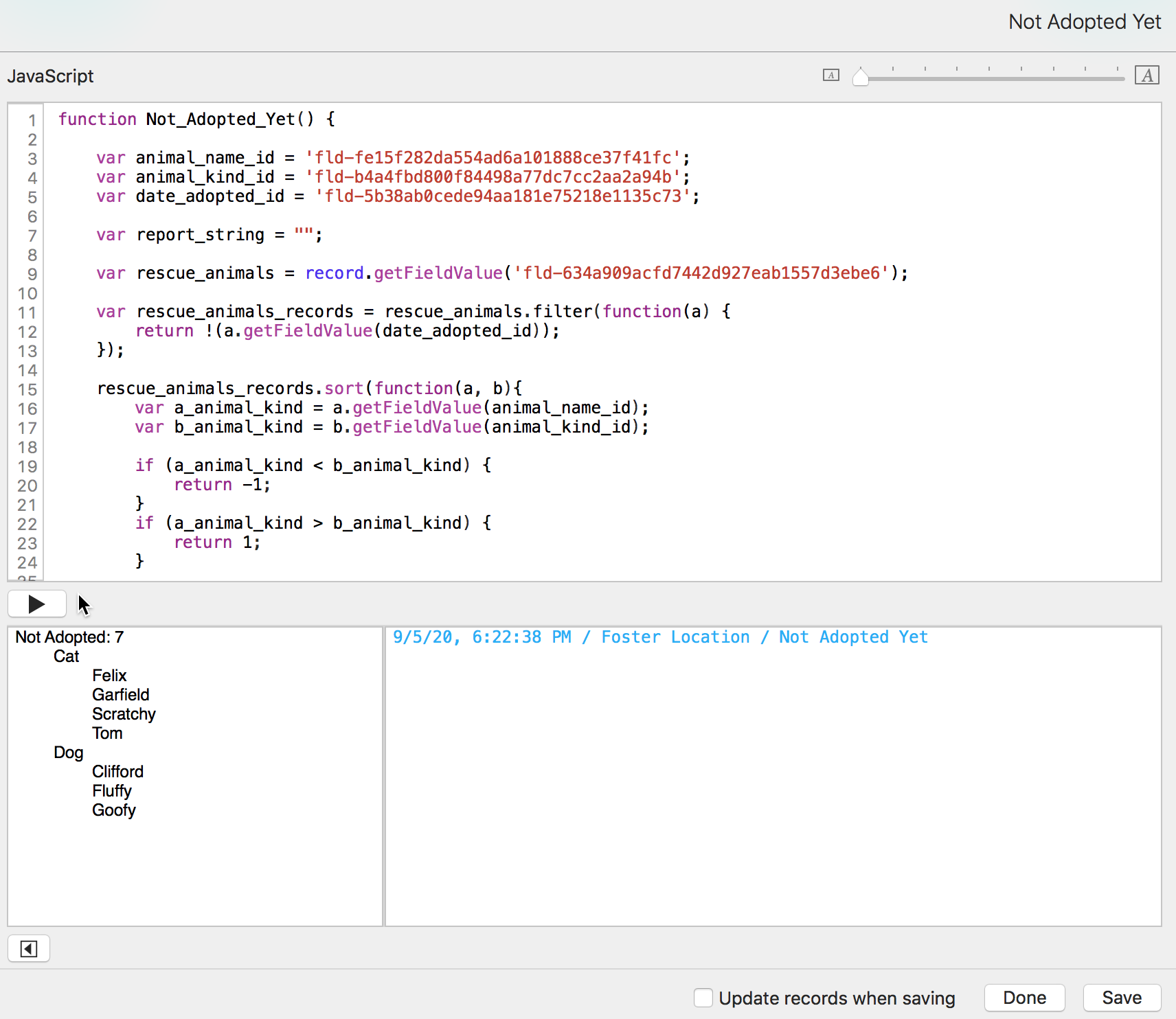Enable Update records when saving checkbox
The height and width of the screenshot is (1019, 1176).
pyautogui.click(x=703, y=997)
